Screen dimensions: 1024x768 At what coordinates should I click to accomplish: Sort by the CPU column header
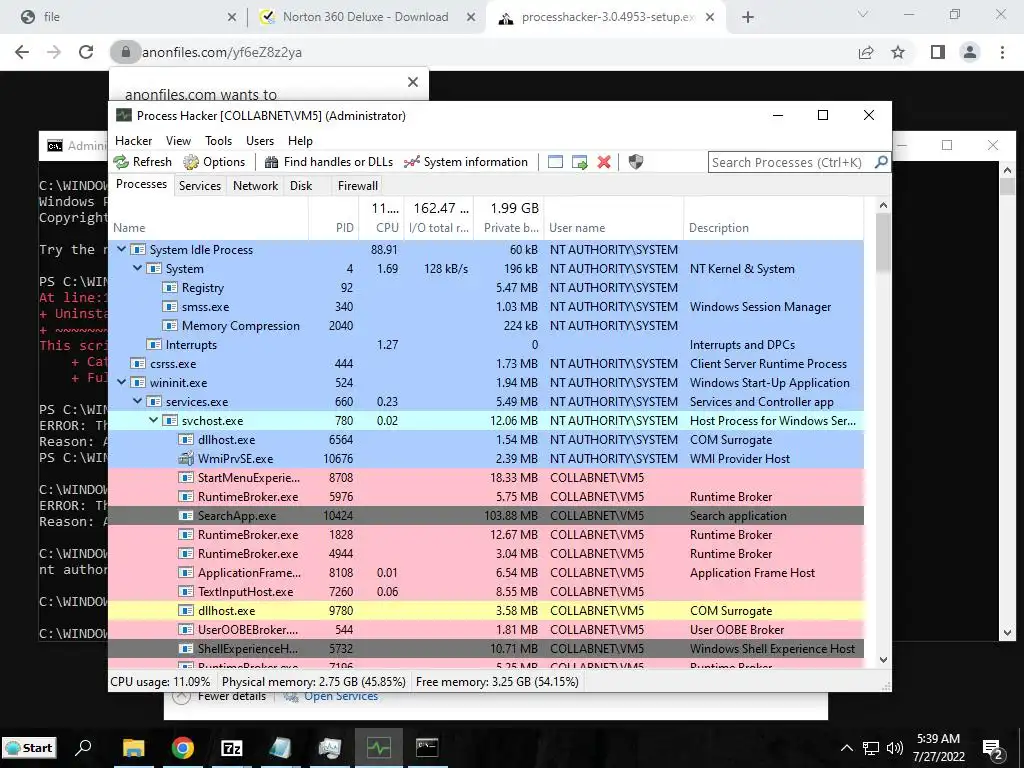coord(381,227)
